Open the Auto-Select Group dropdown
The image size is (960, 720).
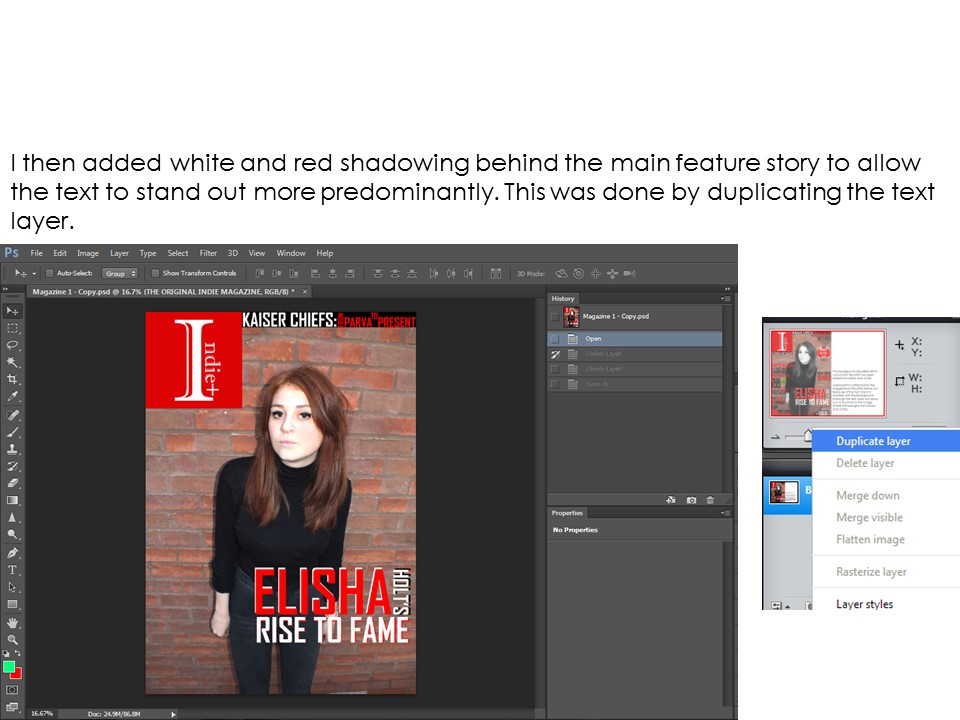(119, 274)
